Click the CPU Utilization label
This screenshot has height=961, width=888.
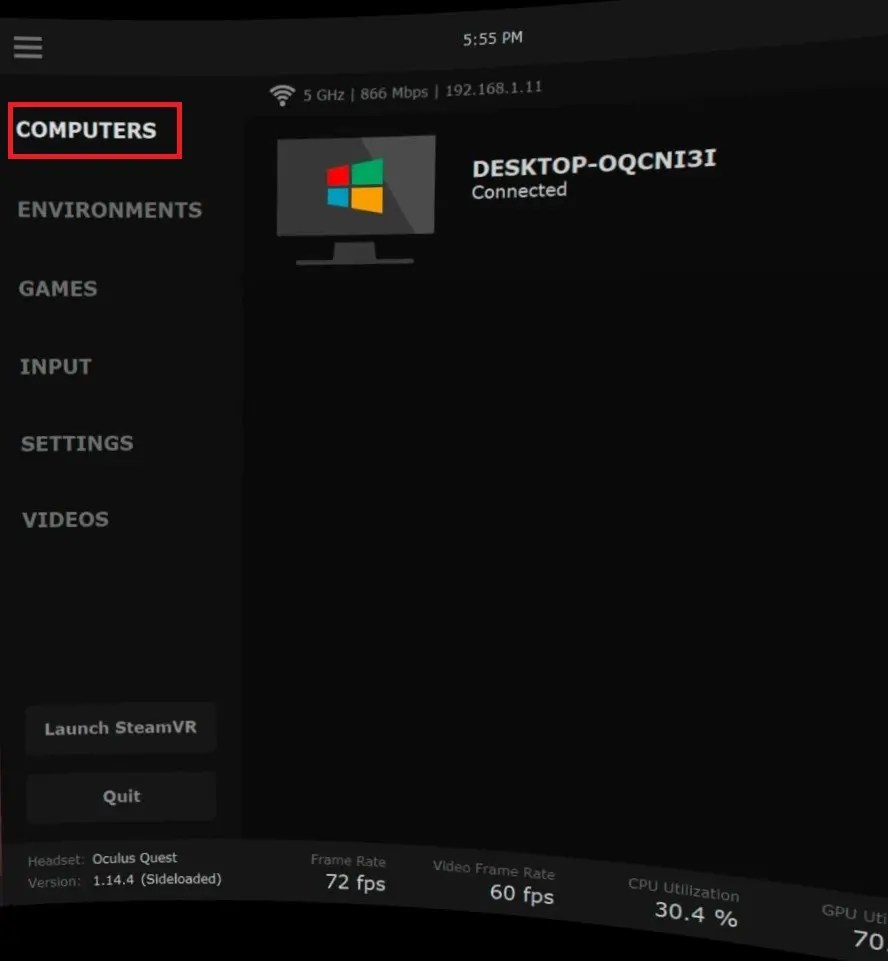coord(683,889)
